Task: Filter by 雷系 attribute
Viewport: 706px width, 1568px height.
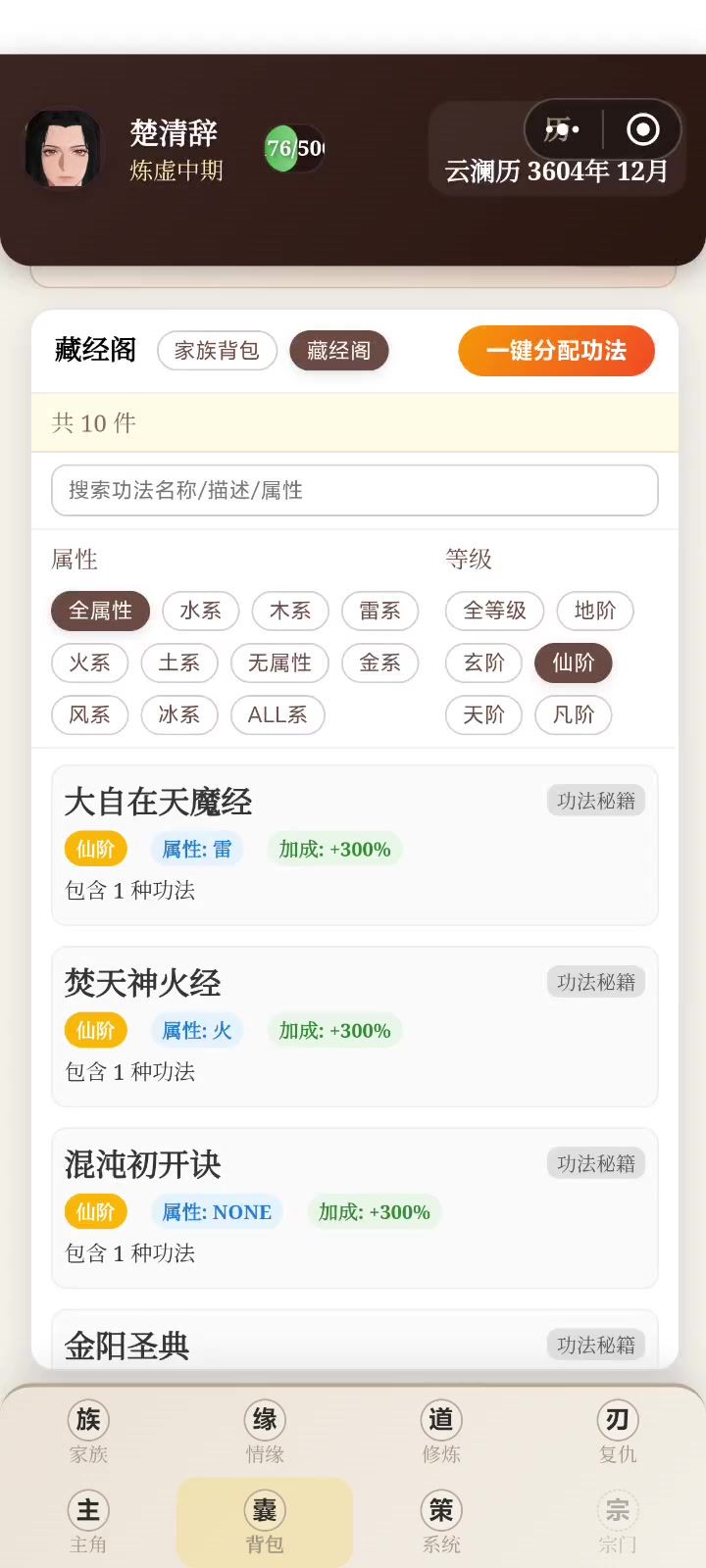Action: pos(380,611)
